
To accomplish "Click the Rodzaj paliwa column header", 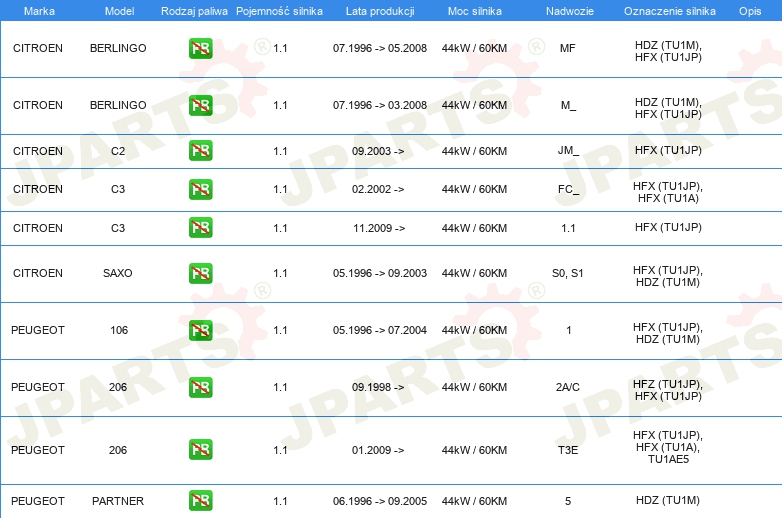I will click(194, 11).
